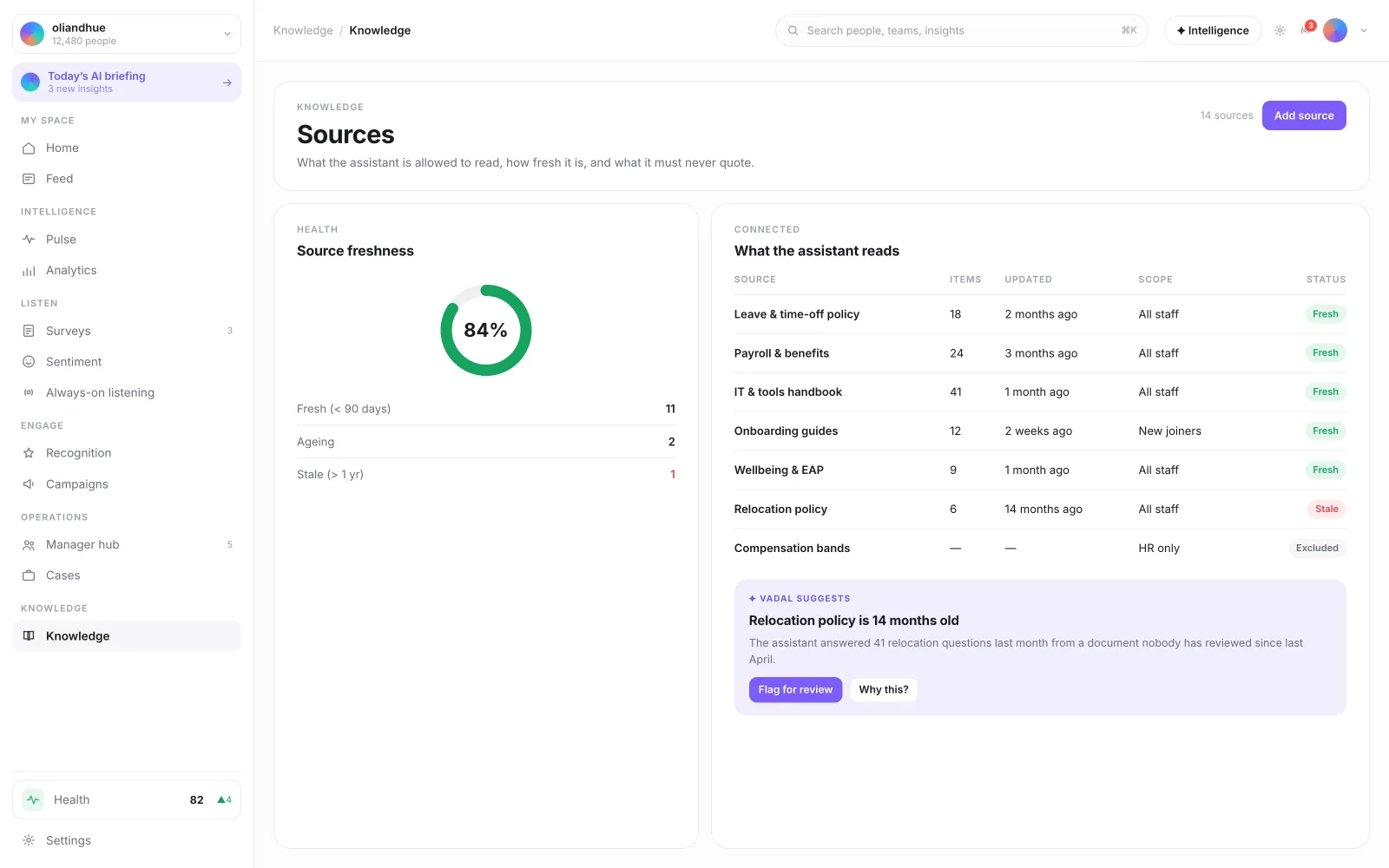The image size is (1389, 868).
Task: Click the 'HR only' scope cell
Action: coord(1159,549)
